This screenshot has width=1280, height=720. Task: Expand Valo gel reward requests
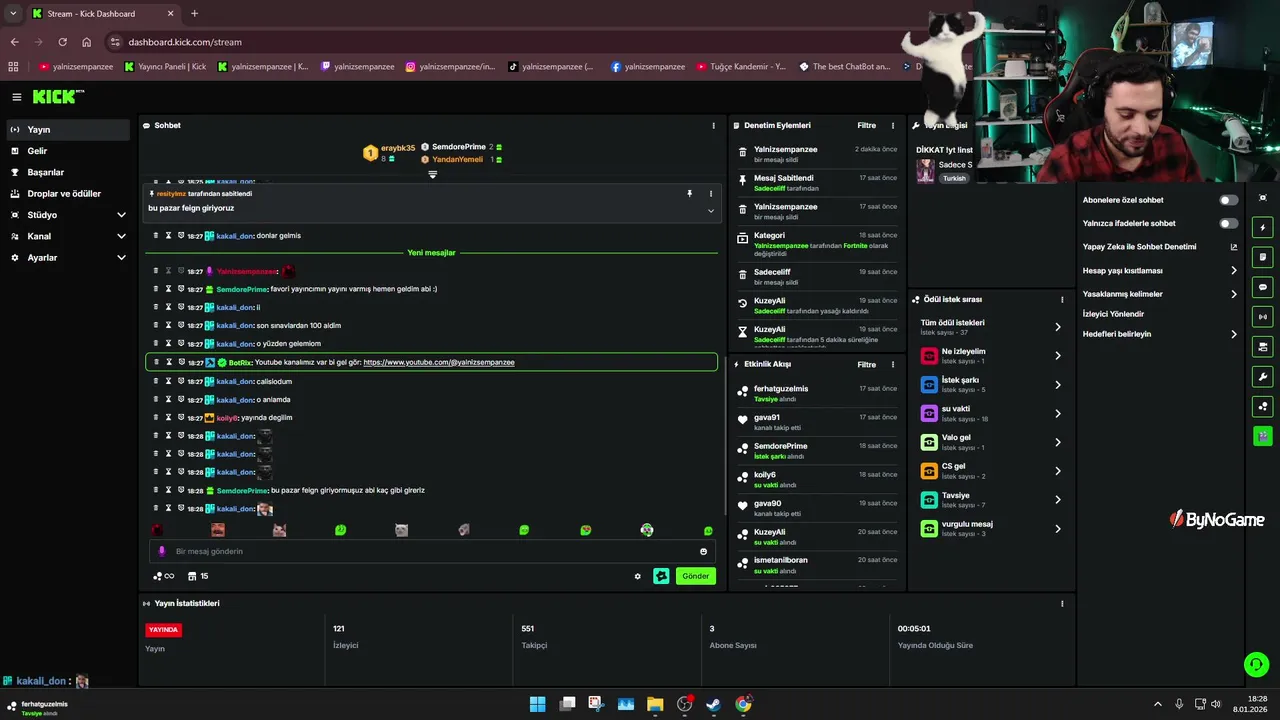[x=992, y=442]
